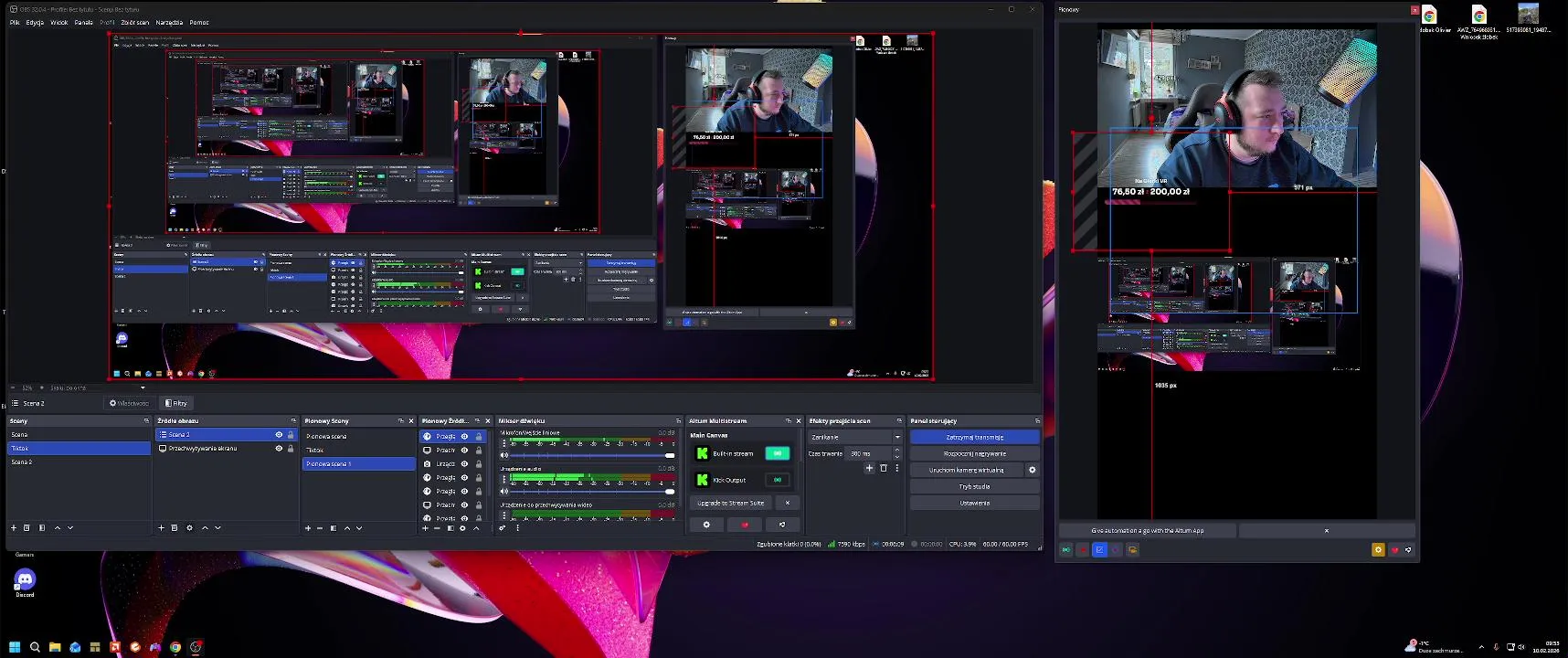Open the Narzędzia menu
Viewport: 1568px width, 658px height.
pyautogui.click(x=169, y=23)
